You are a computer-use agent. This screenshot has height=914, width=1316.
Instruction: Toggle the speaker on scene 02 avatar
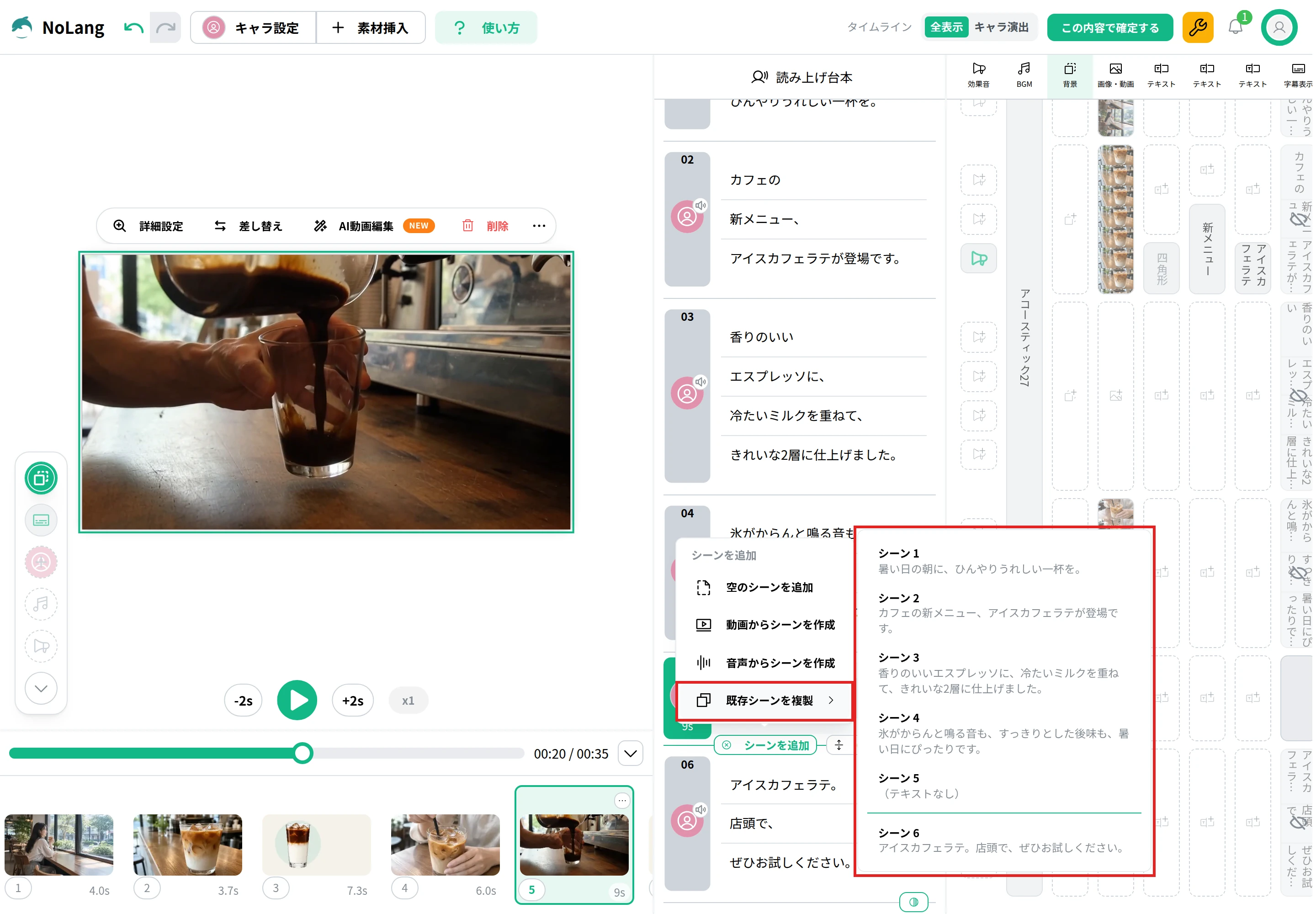pos(700,205)
